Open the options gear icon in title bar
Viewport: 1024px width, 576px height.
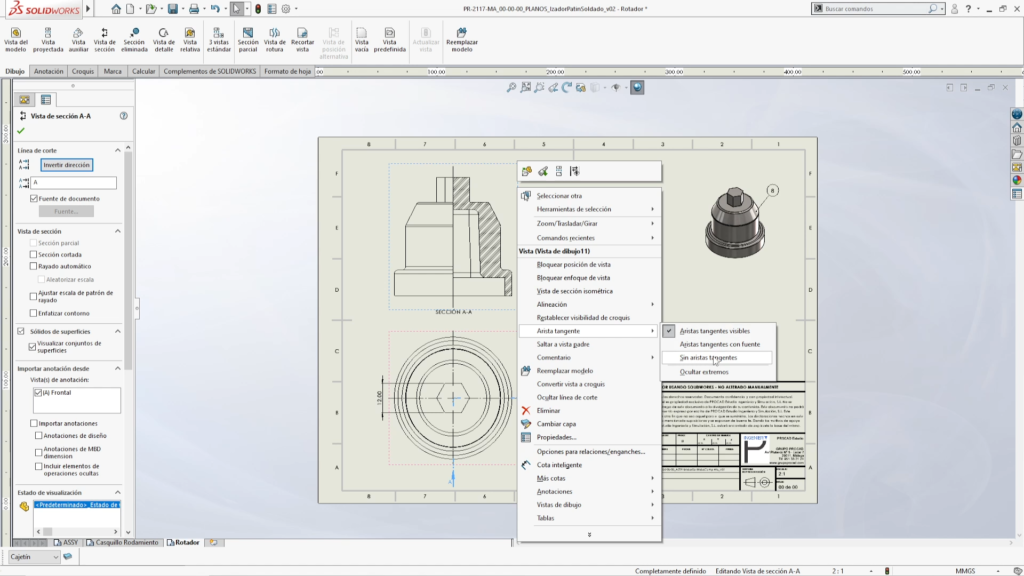click(x=285, y=9)
